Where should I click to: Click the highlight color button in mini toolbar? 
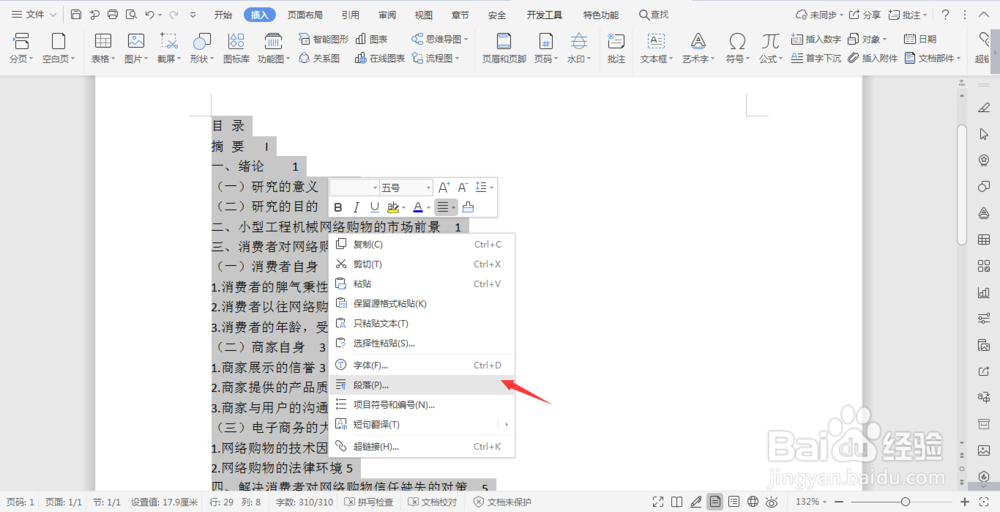click(x=393, y=207)
